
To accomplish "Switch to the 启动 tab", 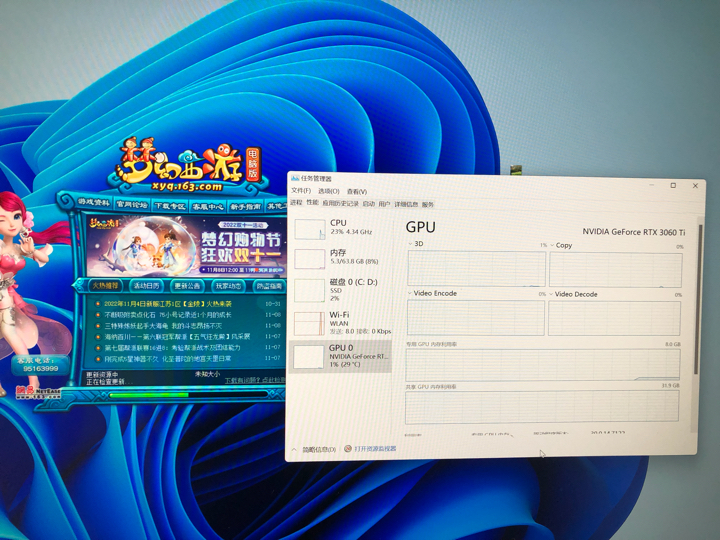I will pyautogui.click(x=369, y=203).
